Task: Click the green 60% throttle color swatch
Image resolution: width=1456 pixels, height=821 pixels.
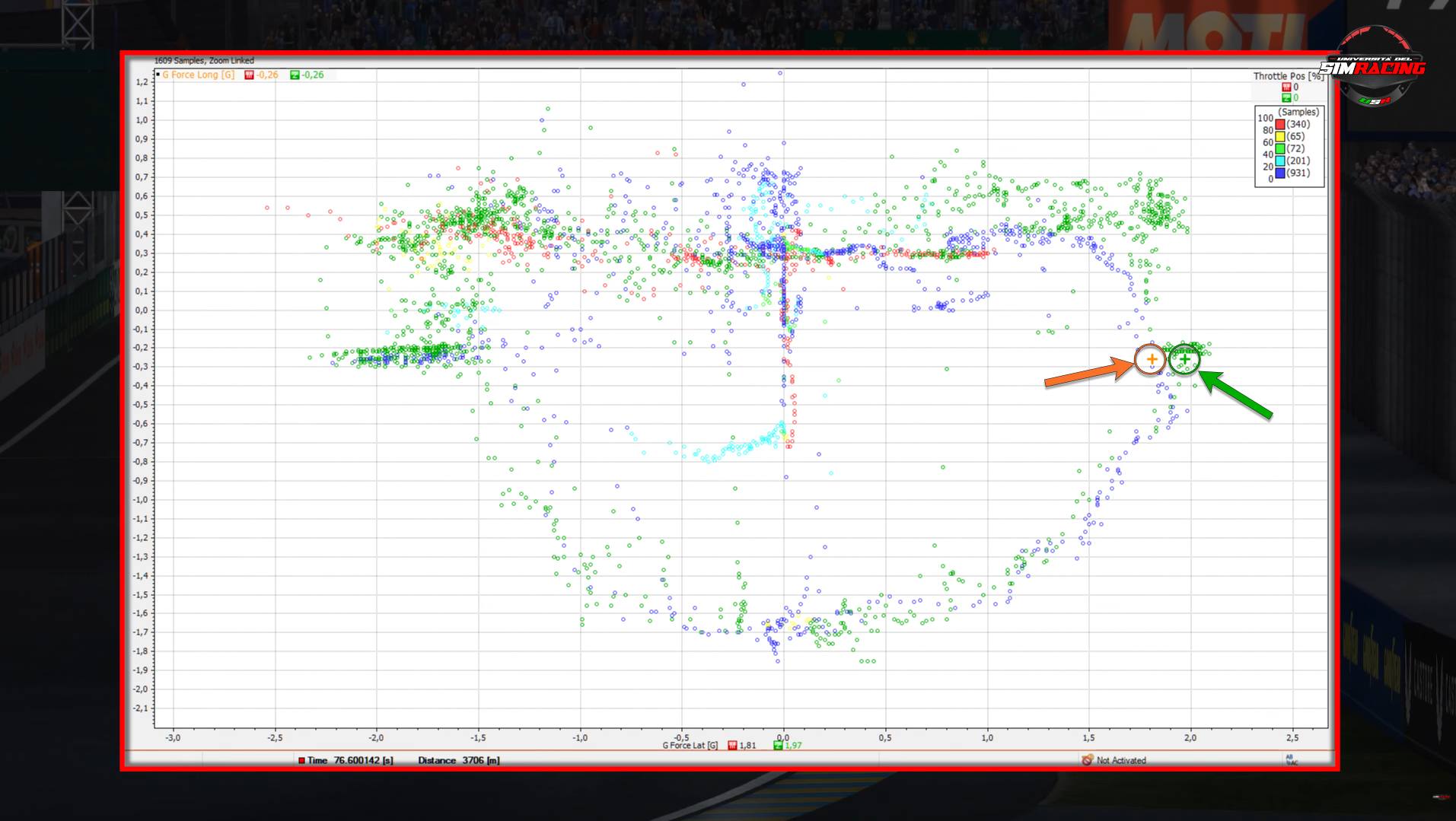Action: point(1280,149)
